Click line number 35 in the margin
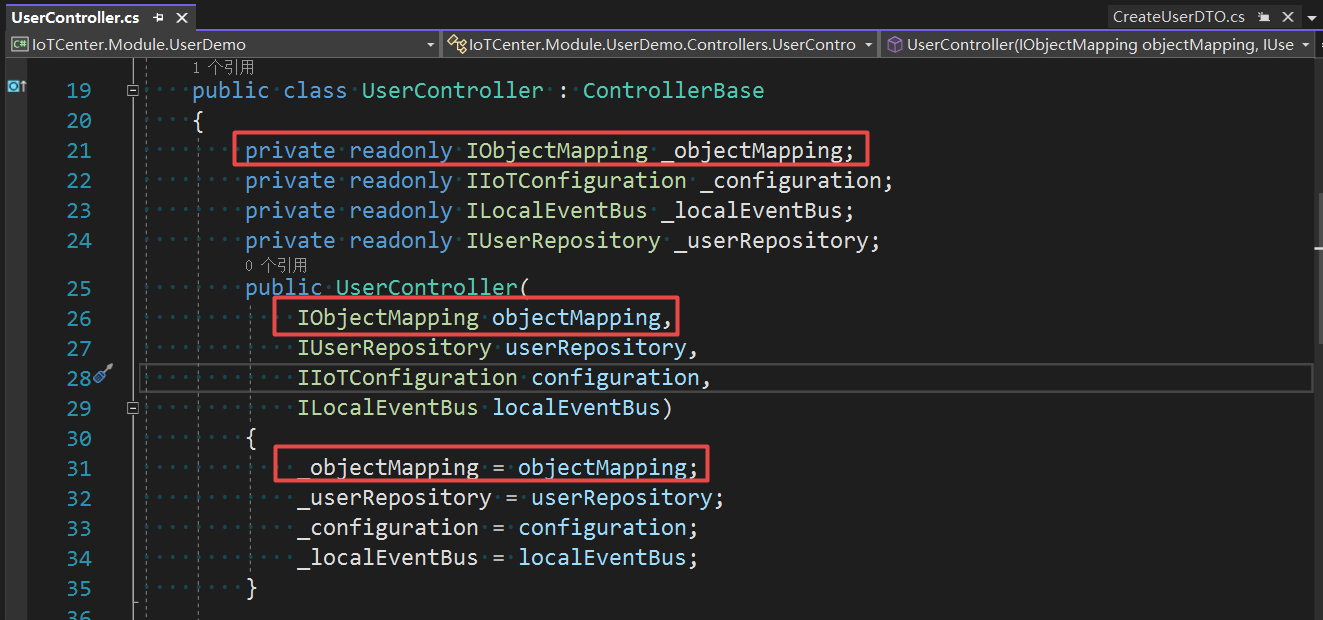 [x=78, y=589]
